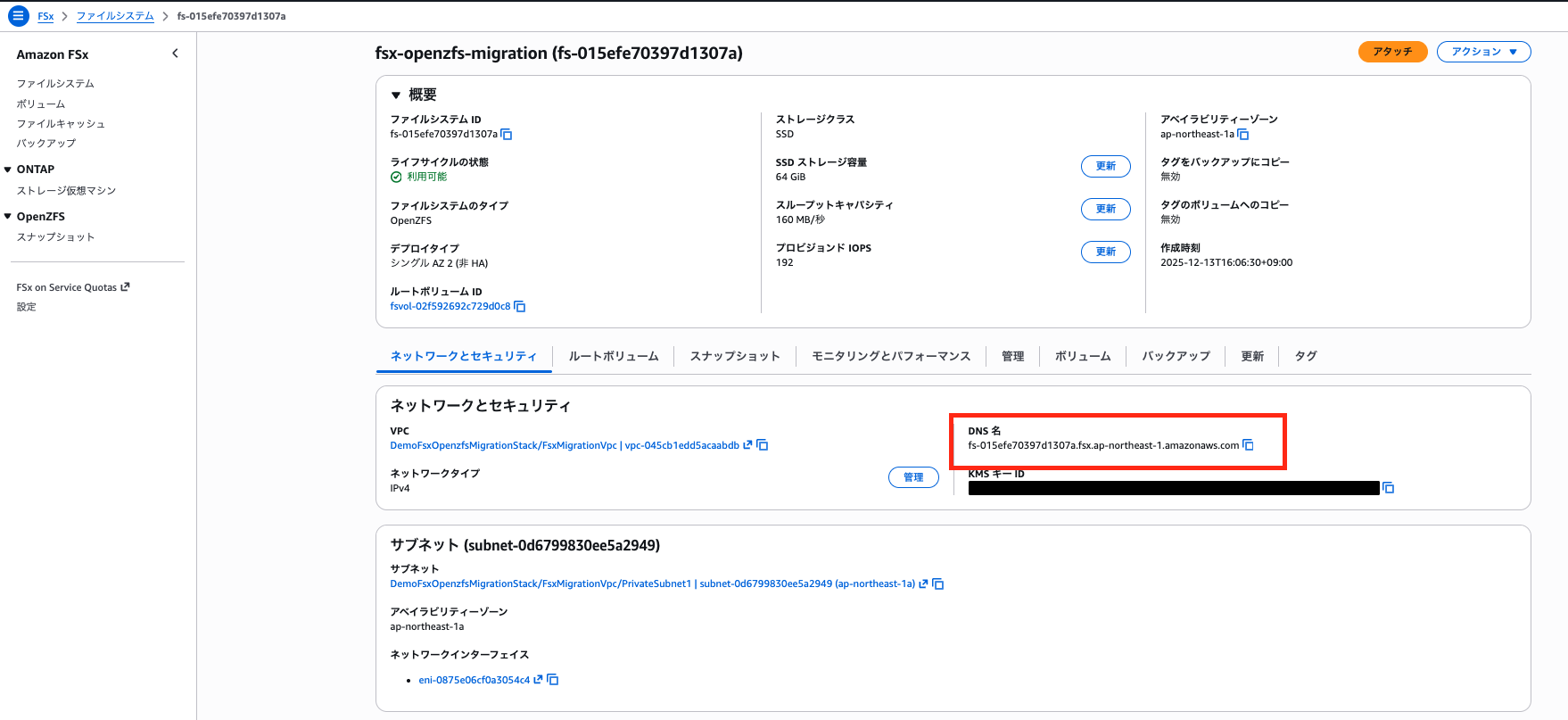The height and width of the screenshot is (720, 1568).
Task: Open the 更新 tab
Action: [x=1252, y=356]
